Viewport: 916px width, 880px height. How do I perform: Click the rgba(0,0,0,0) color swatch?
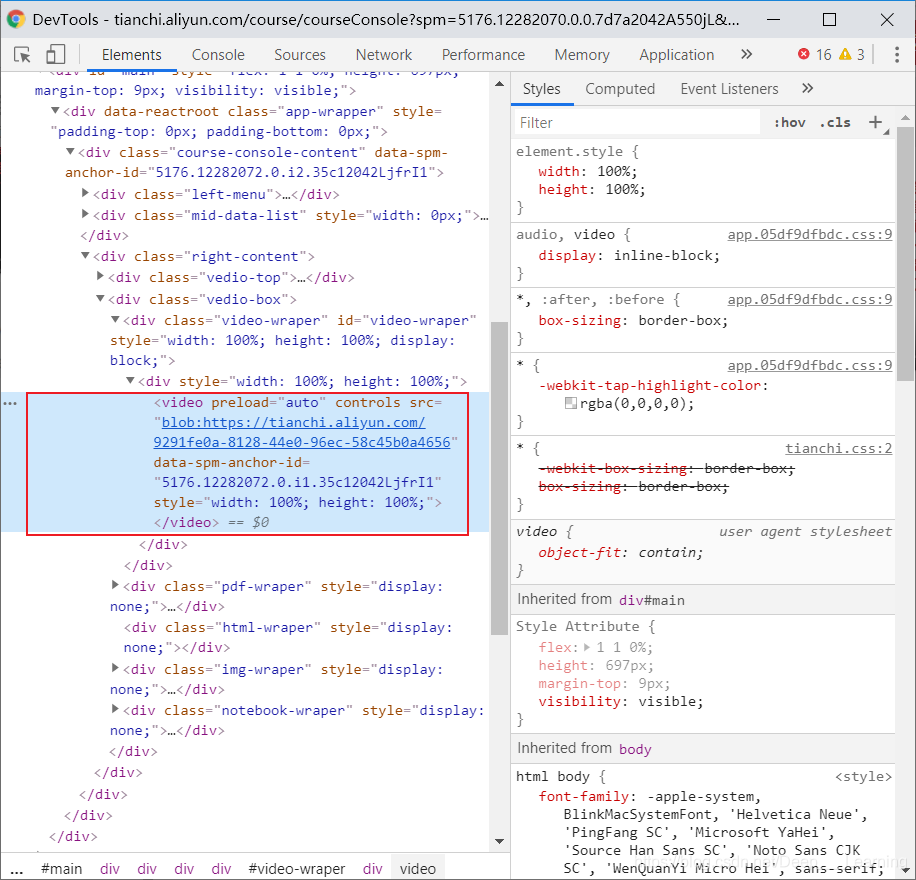[x=571, y=404]
